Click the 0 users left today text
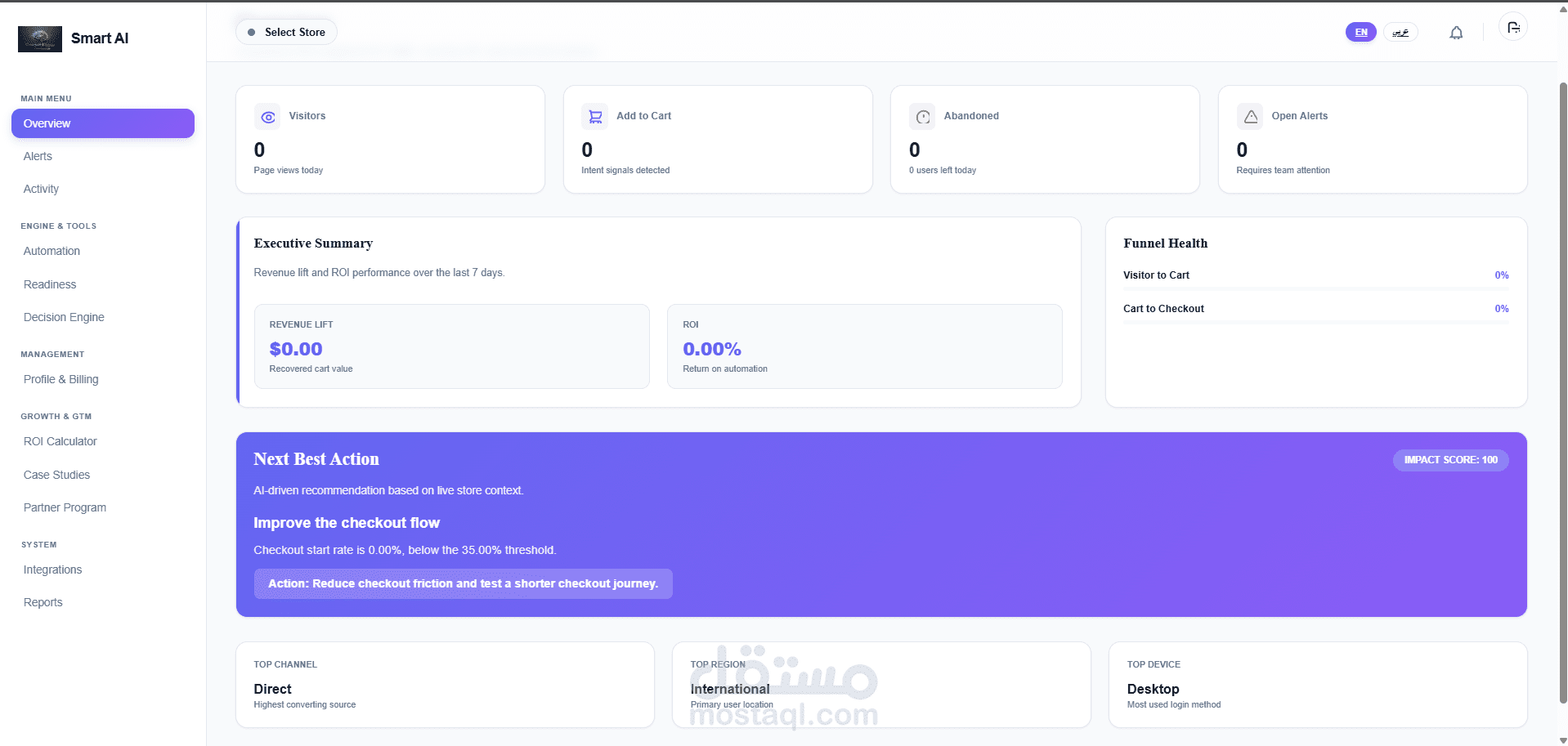 [943, 170]
